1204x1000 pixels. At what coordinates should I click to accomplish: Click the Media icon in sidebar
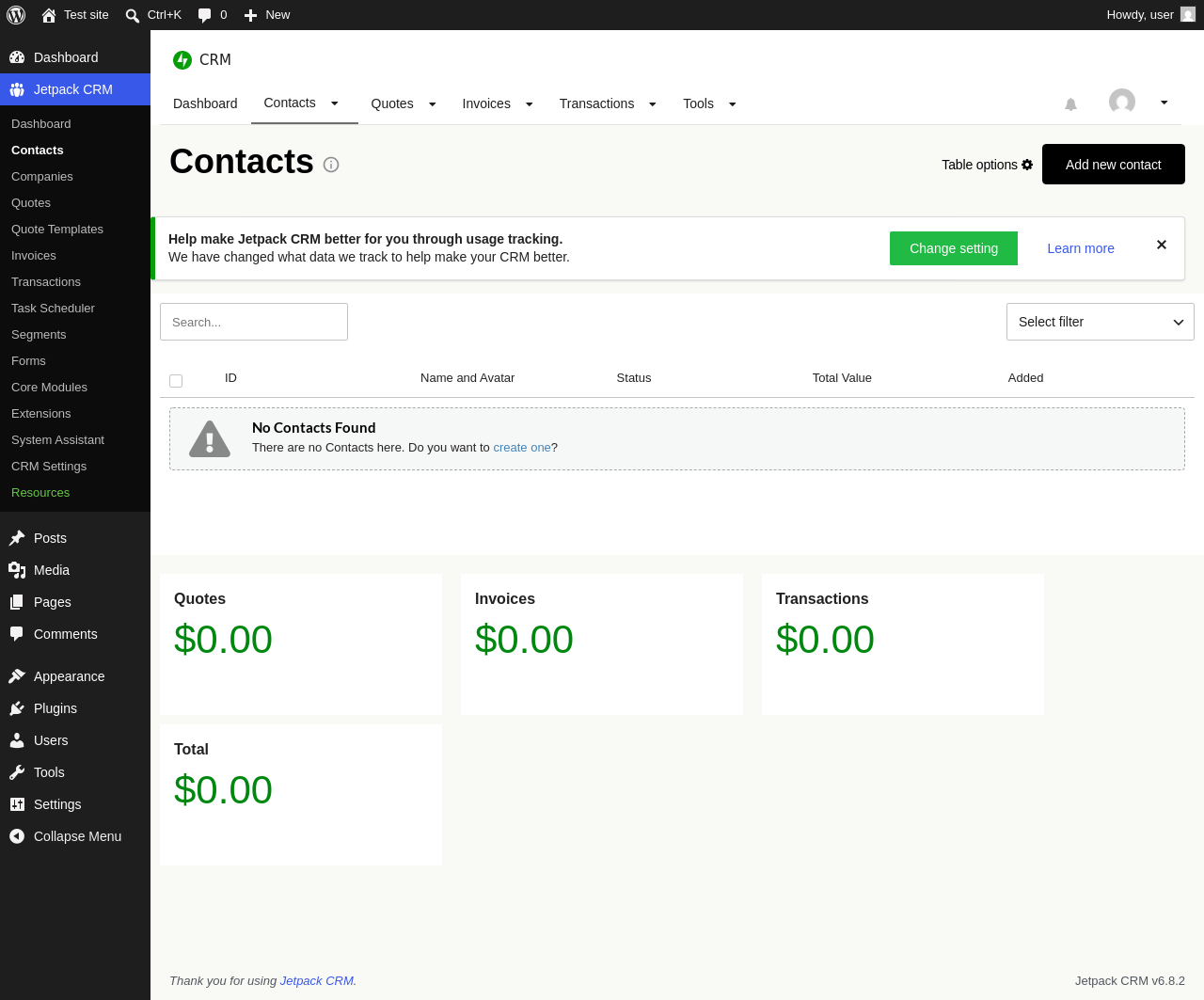[x=17, y=570]
